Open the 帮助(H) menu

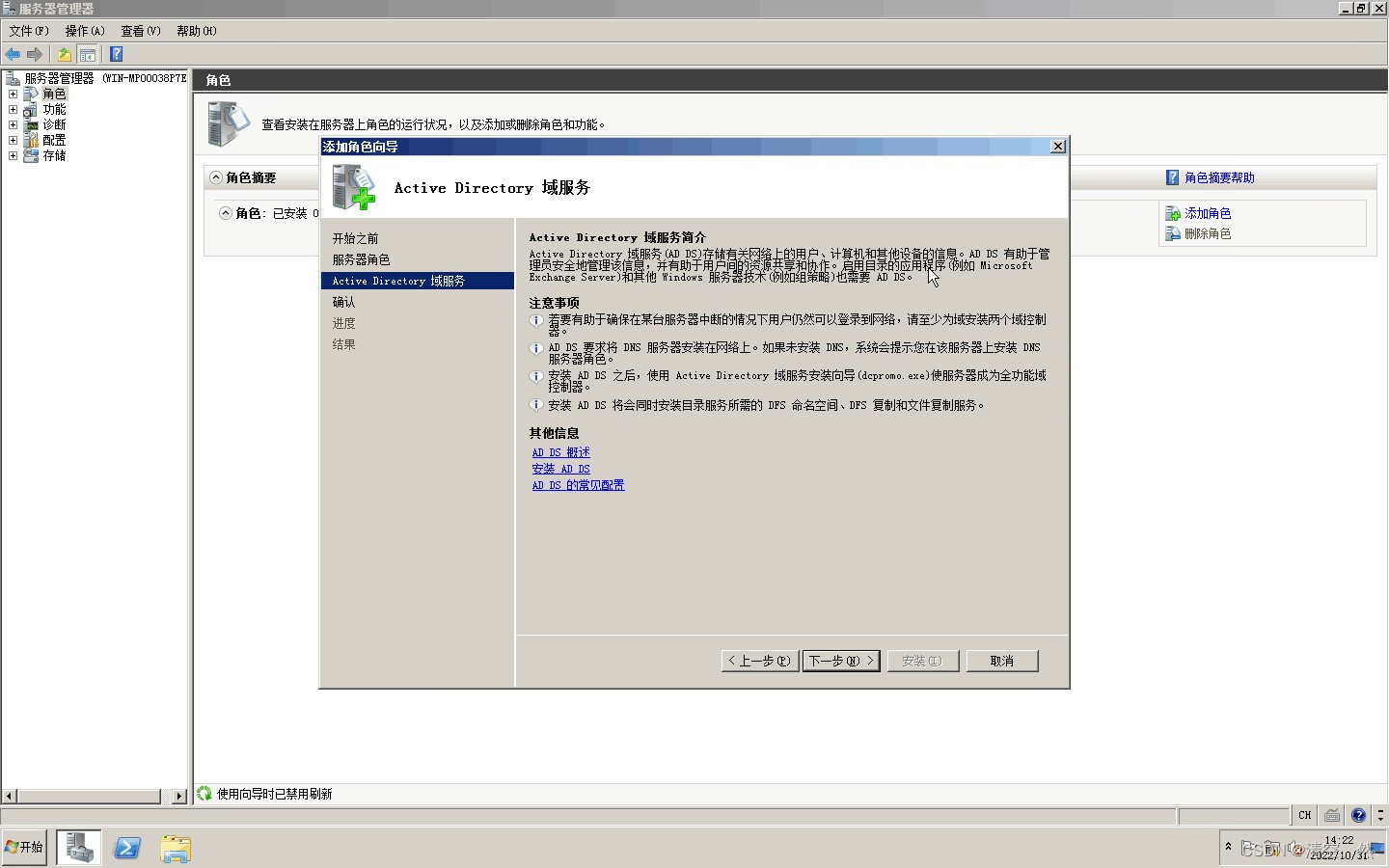tap(197, 31)
